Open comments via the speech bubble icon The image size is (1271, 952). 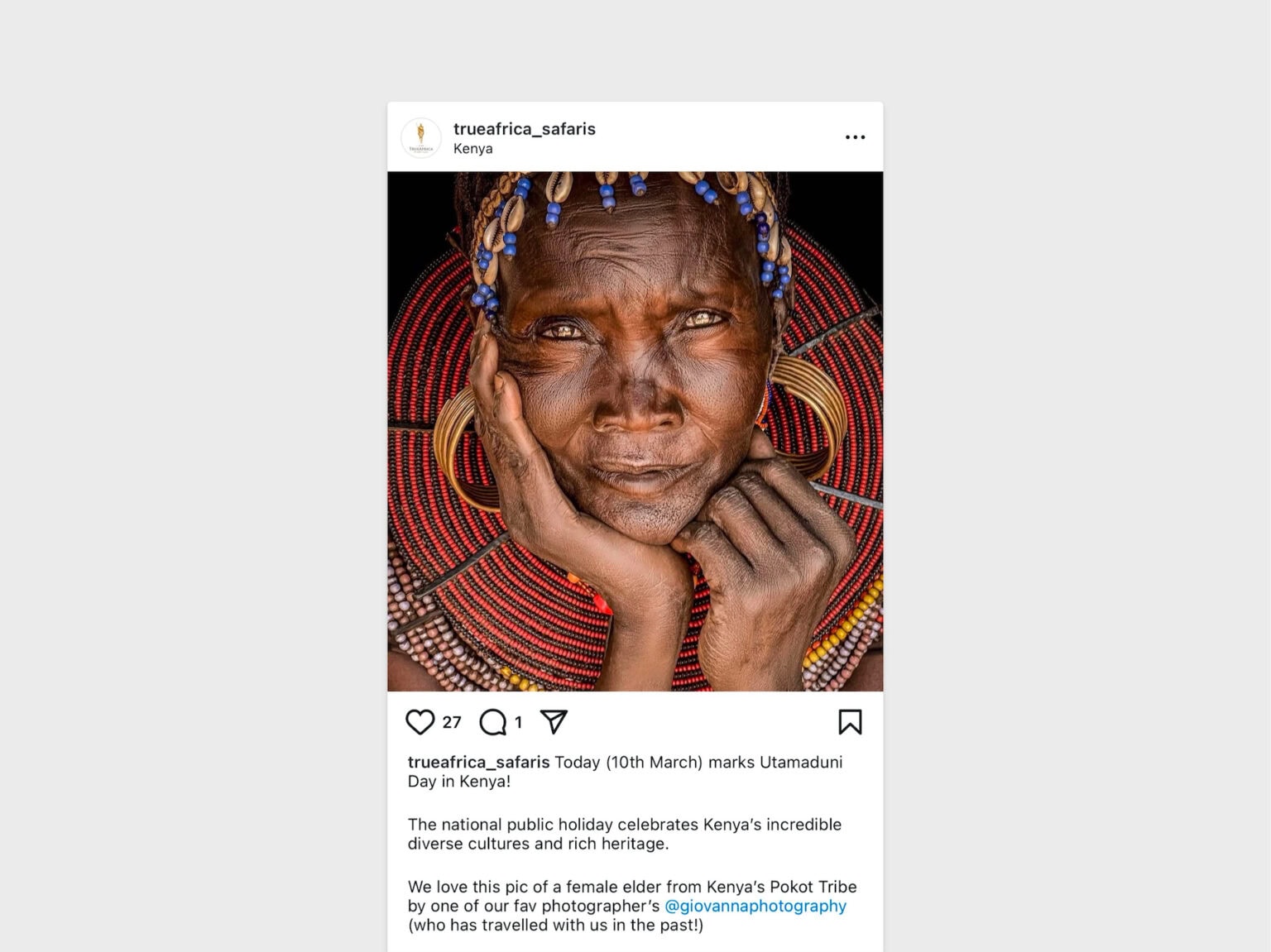click(x=493, y=722)
